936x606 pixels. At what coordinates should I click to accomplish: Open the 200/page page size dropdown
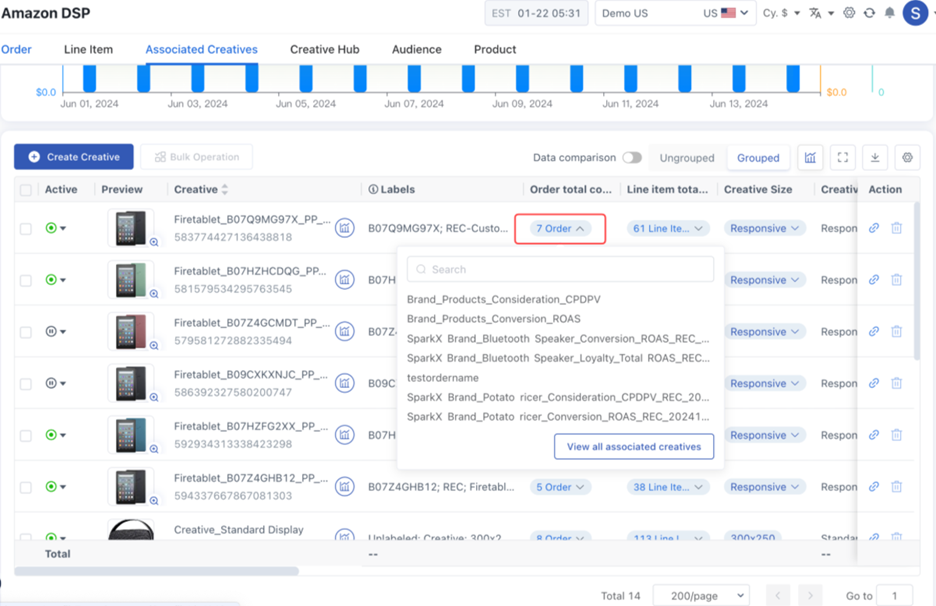700,595
